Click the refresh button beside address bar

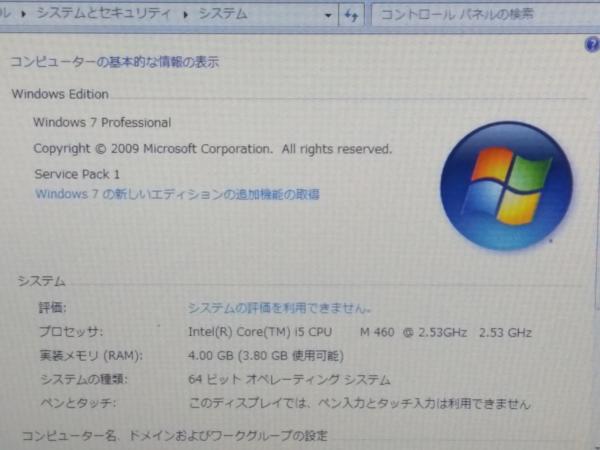(351, 15)
